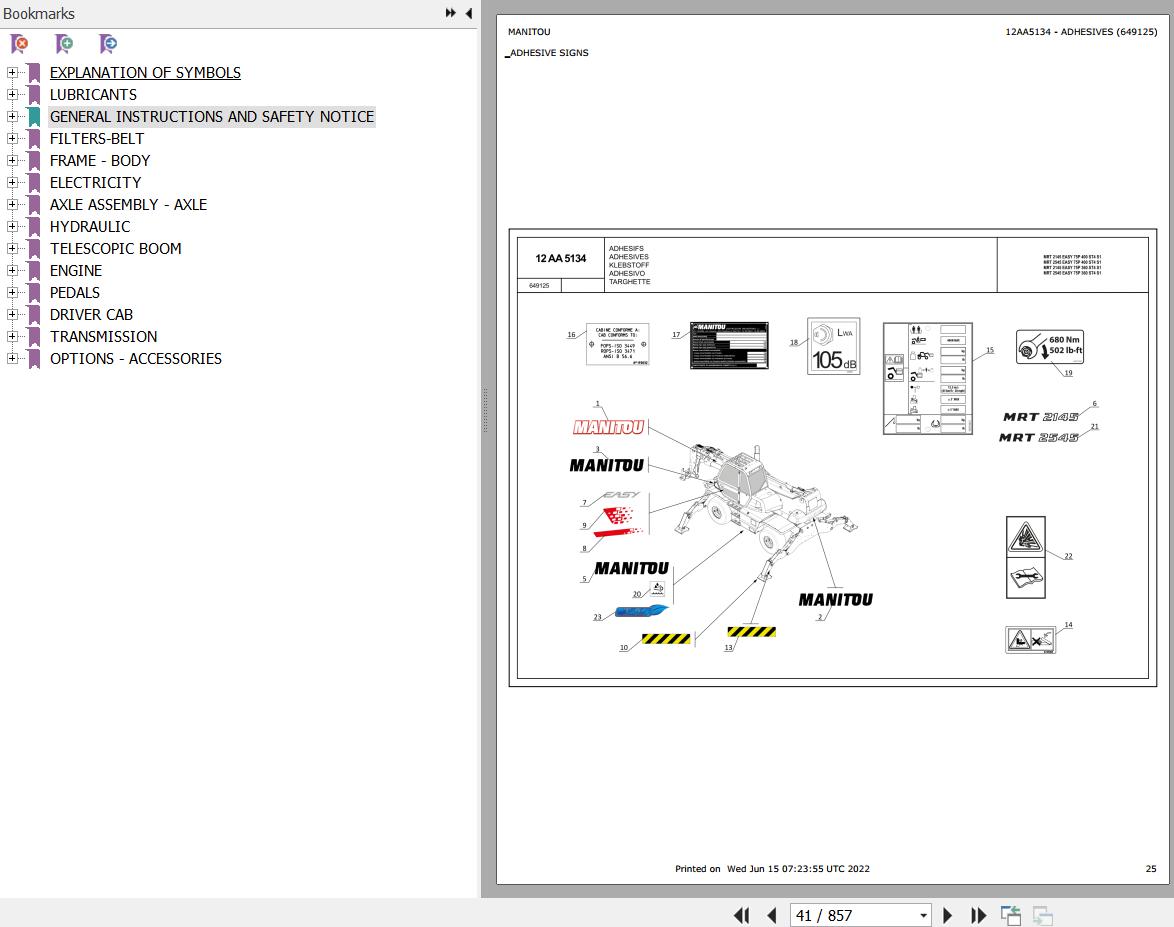Click the delete bookmark icon
1174x927 pixels.
point(19,44)
